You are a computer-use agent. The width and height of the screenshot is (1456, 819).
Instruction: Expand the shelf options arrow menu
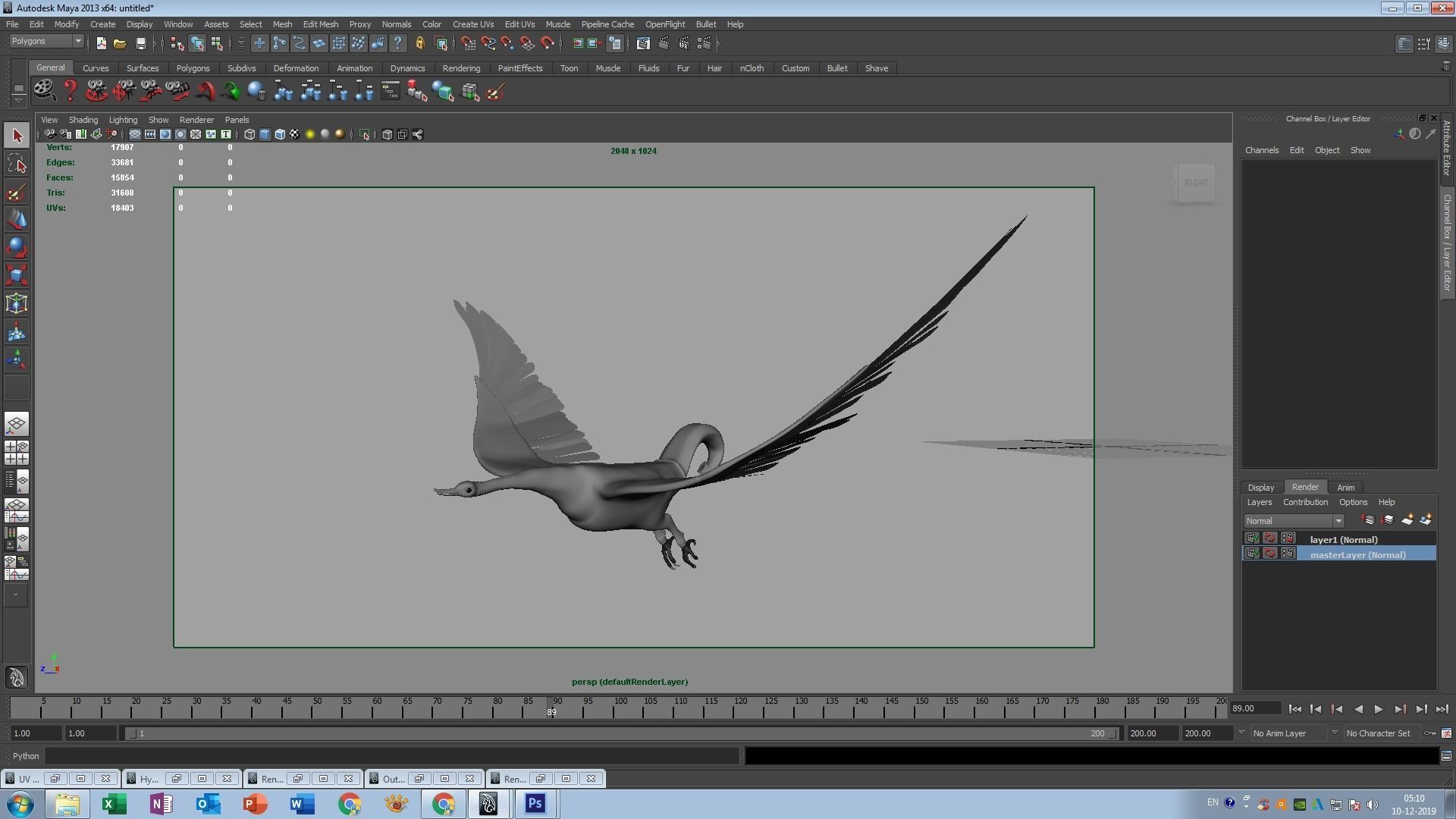(x=18, y=99)
